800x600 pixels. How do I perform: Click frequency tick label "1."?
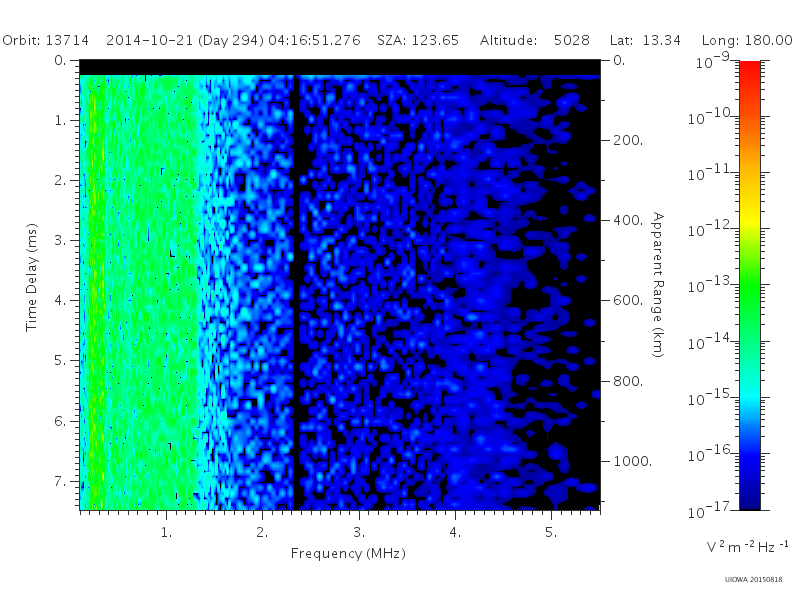[x=166, y=532]
